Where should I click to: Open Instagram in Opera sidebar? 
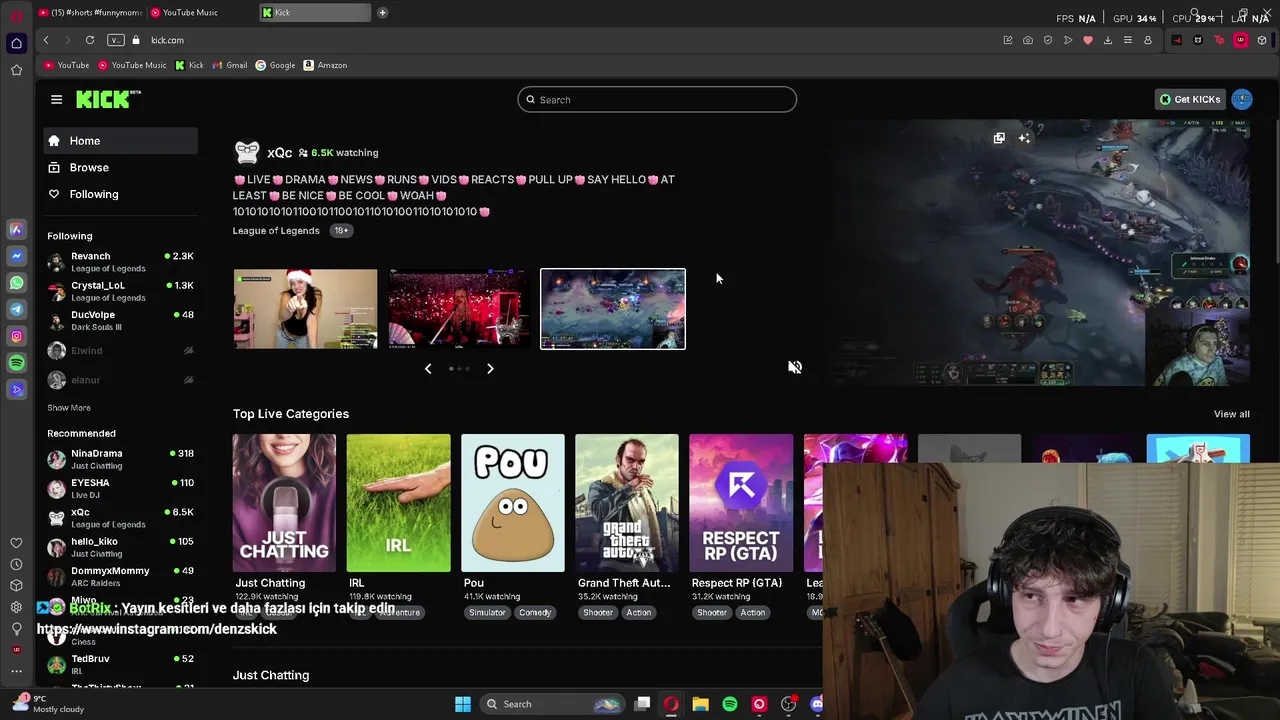[16, 336]
